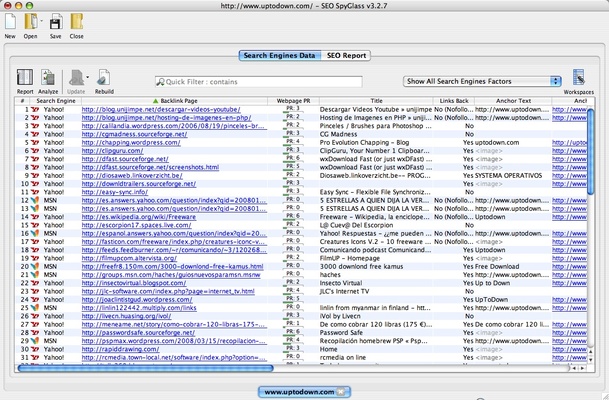Open the filmupcom.altervista.org link

click(129, 258)
